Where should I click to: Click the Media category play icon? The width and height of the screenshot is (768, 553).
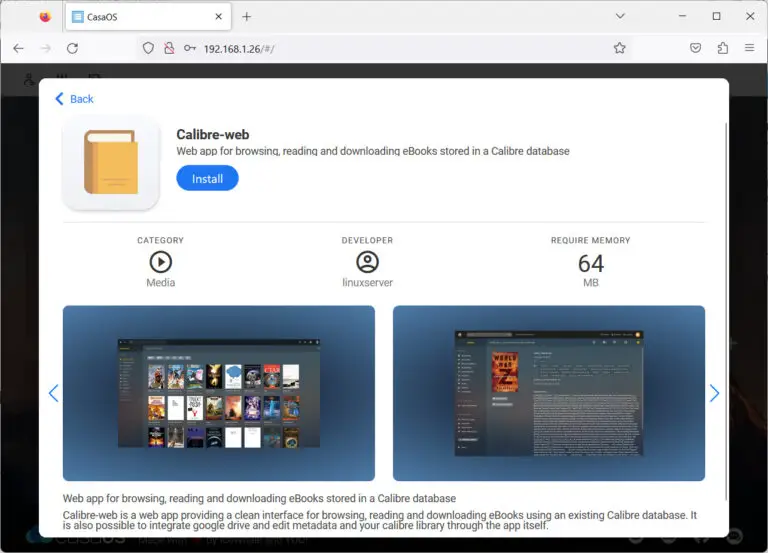(x=160, y=262)
